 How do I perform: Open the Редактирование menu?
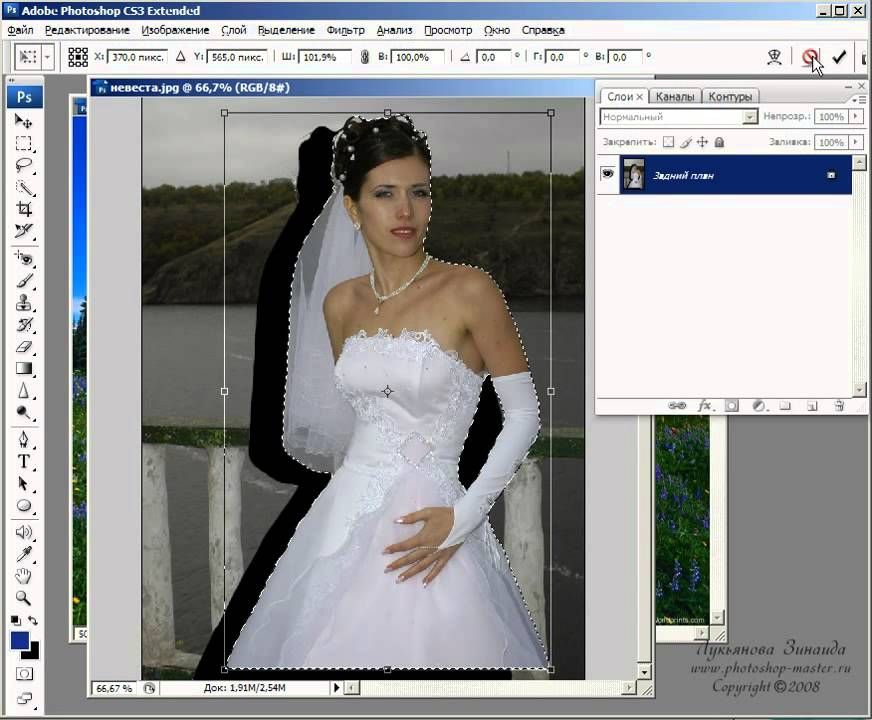click(x=87, y=30)
